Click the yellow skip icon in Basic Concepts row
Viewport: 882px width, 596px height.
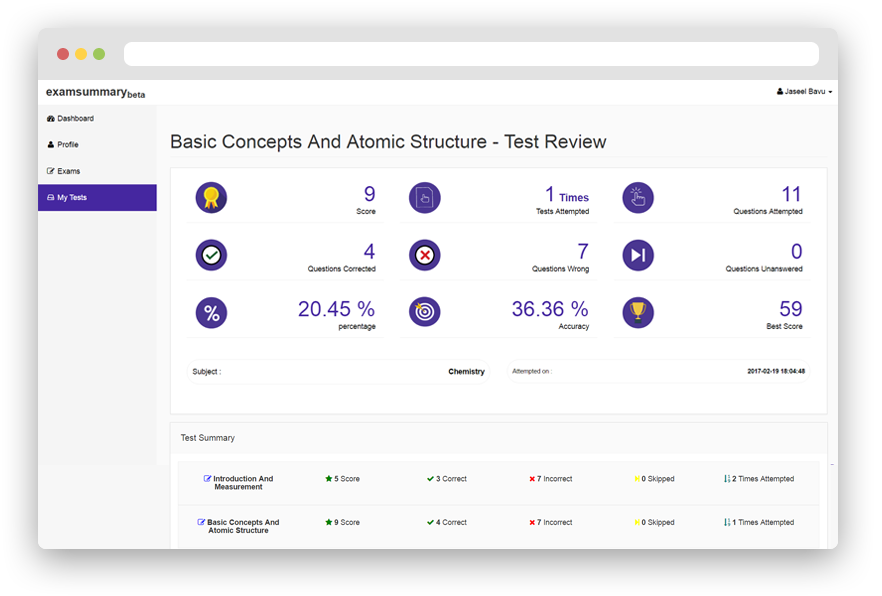tap(637, 522)
